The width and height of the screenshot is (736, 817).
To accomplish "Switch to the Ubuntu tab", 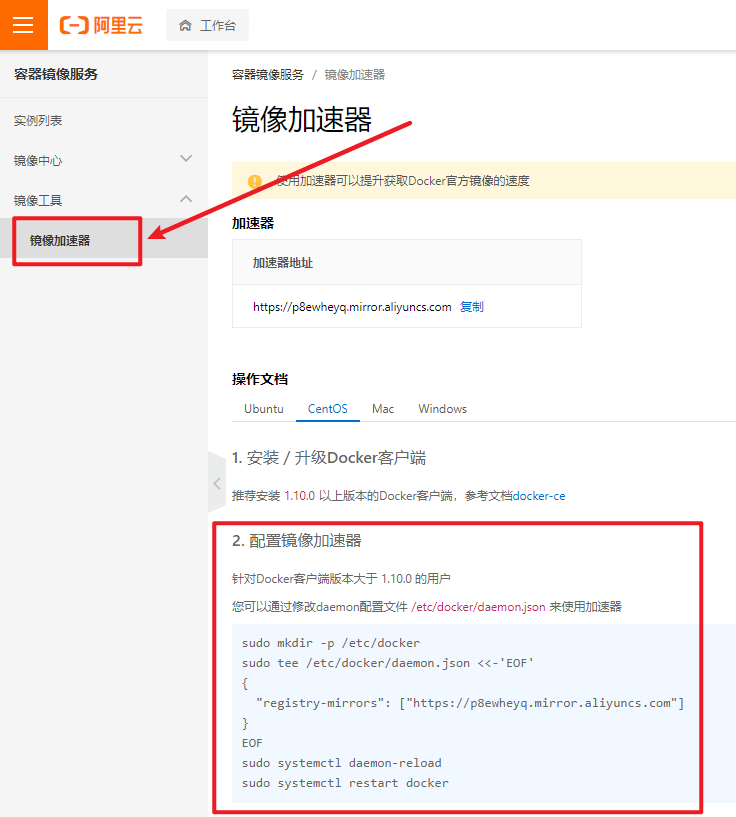I will click(264, 409).
